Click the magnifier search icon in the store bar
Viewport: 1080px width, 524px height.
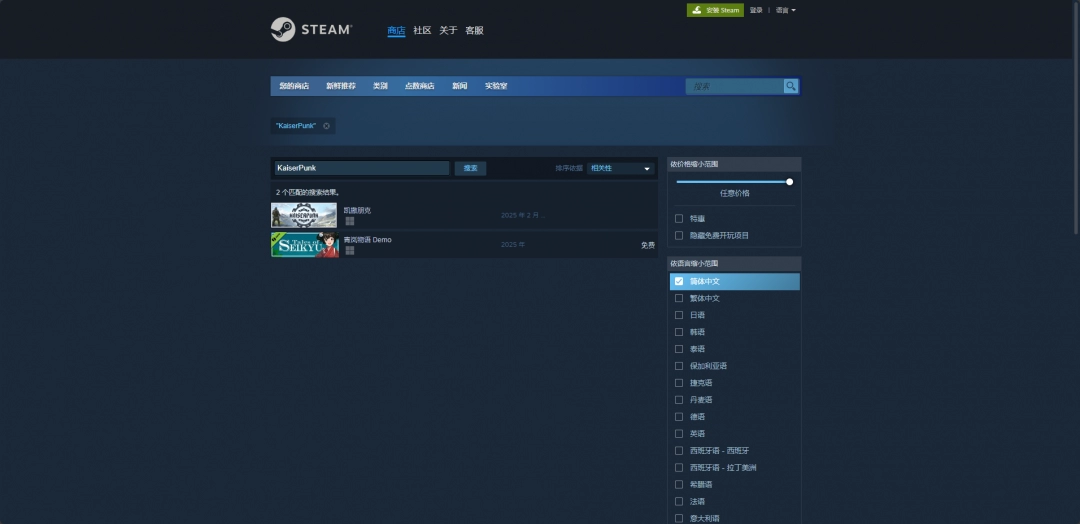point(791,86)
